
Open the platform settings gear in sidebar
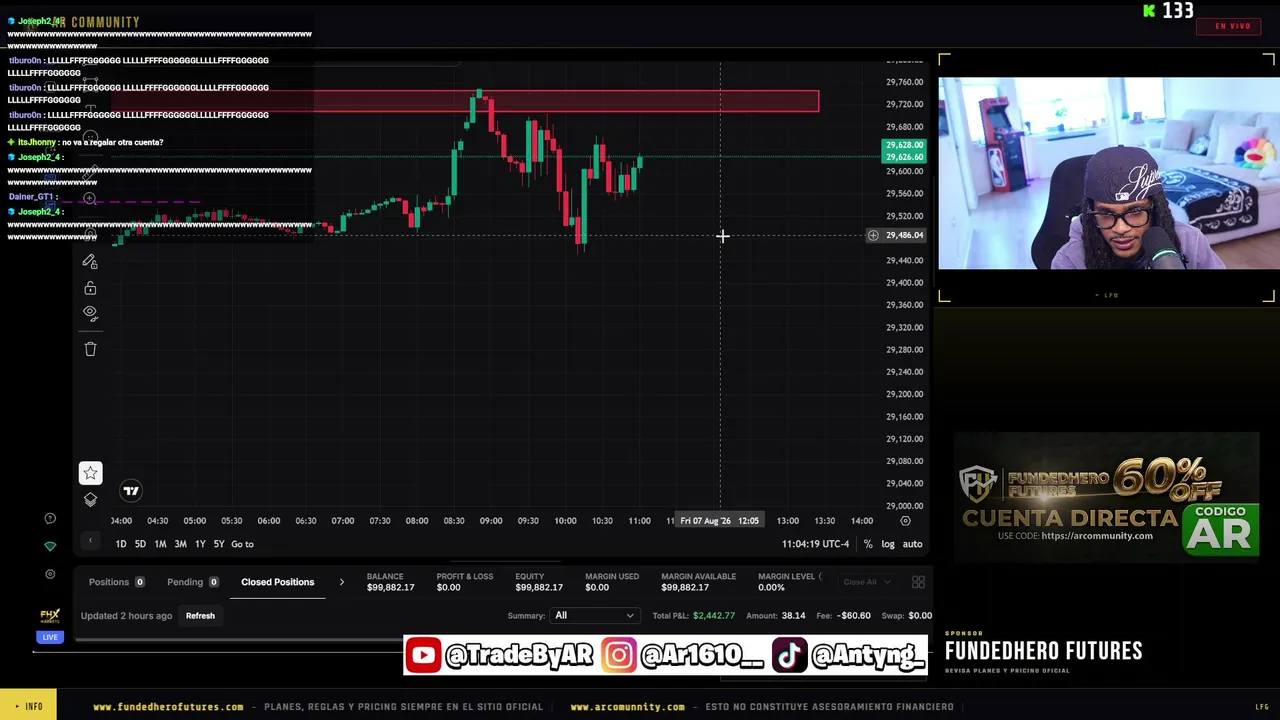click(x=50, y=574)
